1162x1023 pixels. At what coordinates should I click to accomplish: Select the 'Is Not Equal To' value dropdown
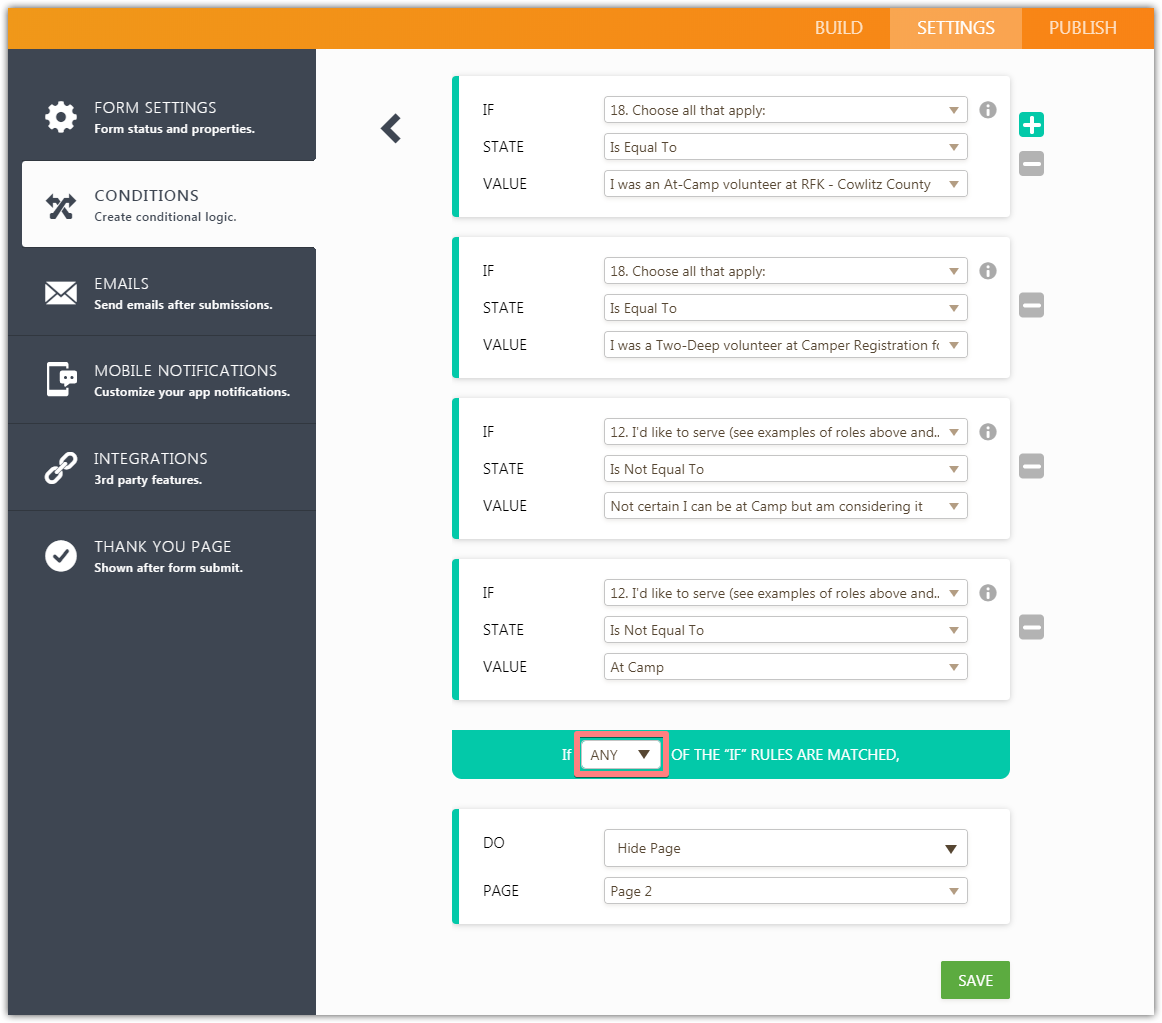[785, 468]
